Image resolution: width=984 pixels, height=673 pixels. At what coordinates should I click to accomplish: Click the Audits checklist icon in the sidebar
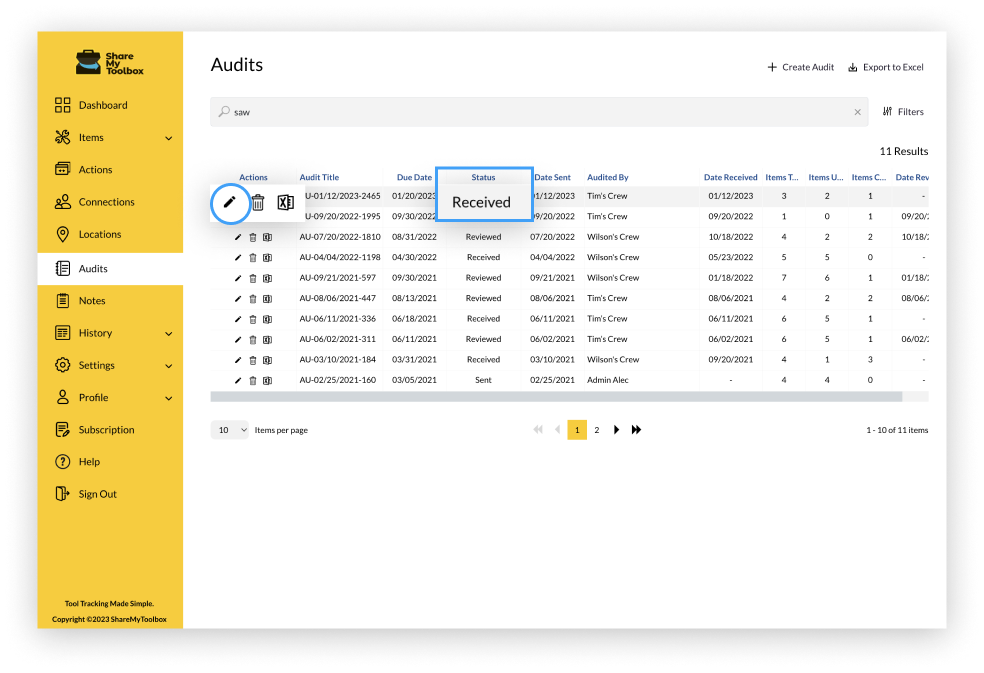[x=63, y=268]
